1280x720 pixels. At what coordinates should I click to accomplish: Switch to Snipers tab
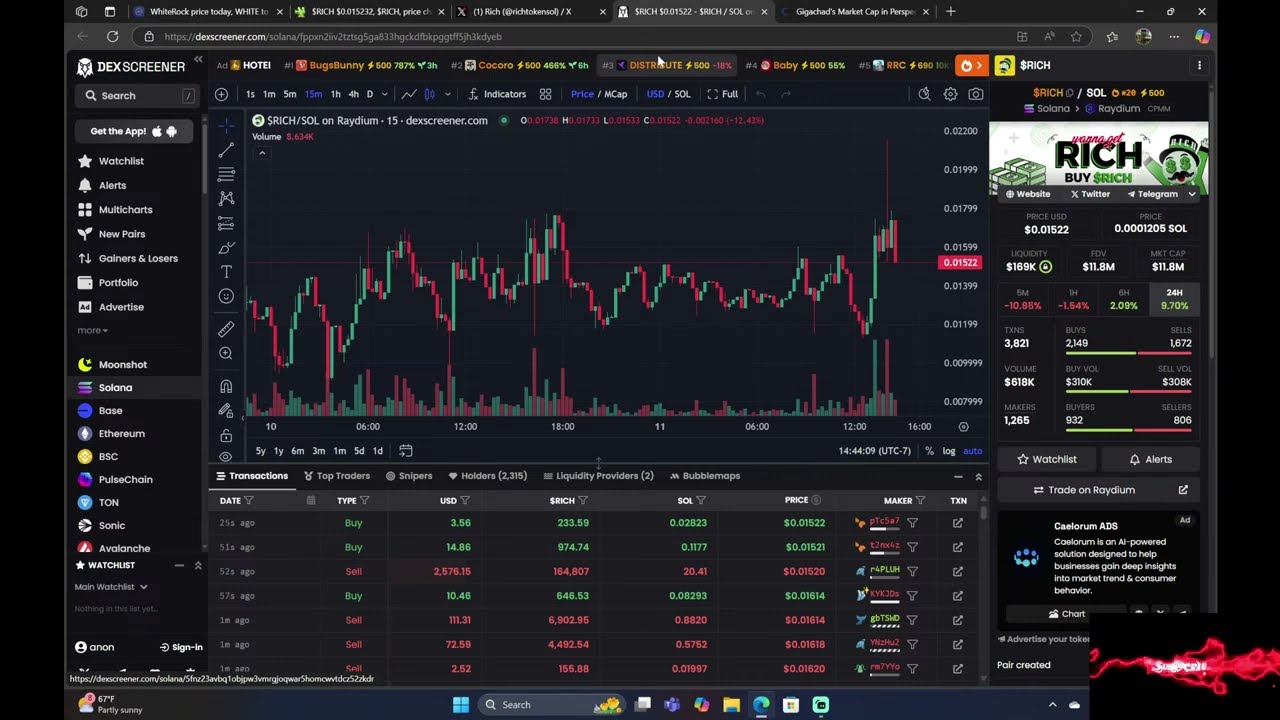point(409,476)
